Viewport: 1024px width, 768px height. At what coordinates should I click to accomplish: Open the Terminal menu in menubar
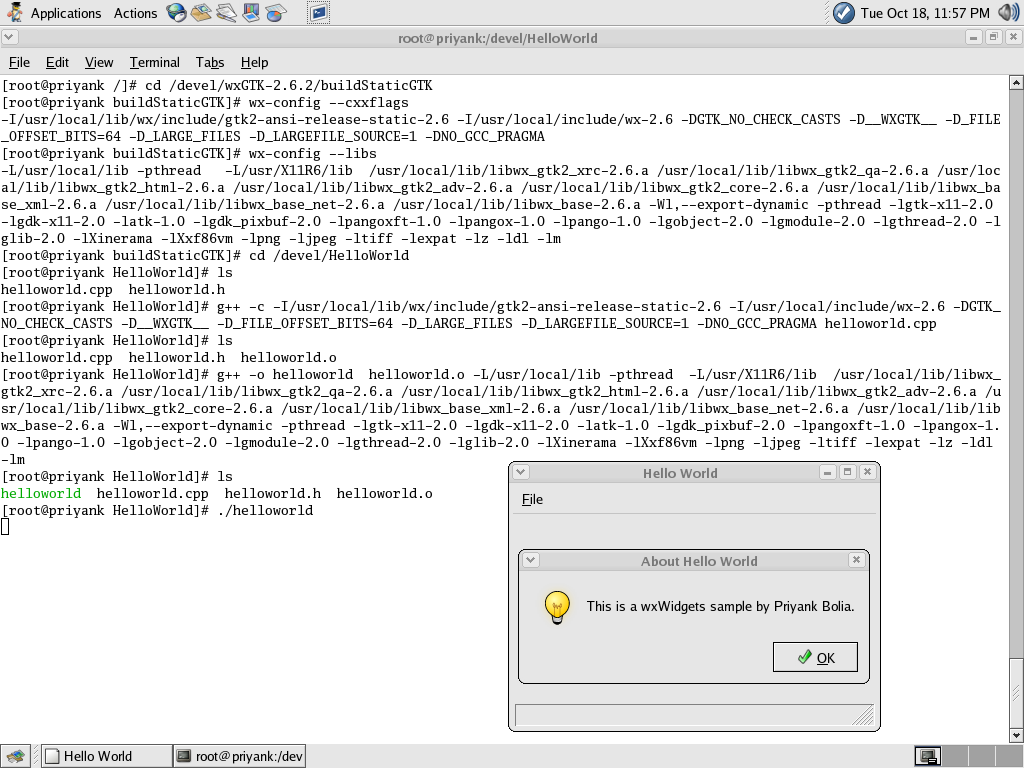(x=154, y=62)
